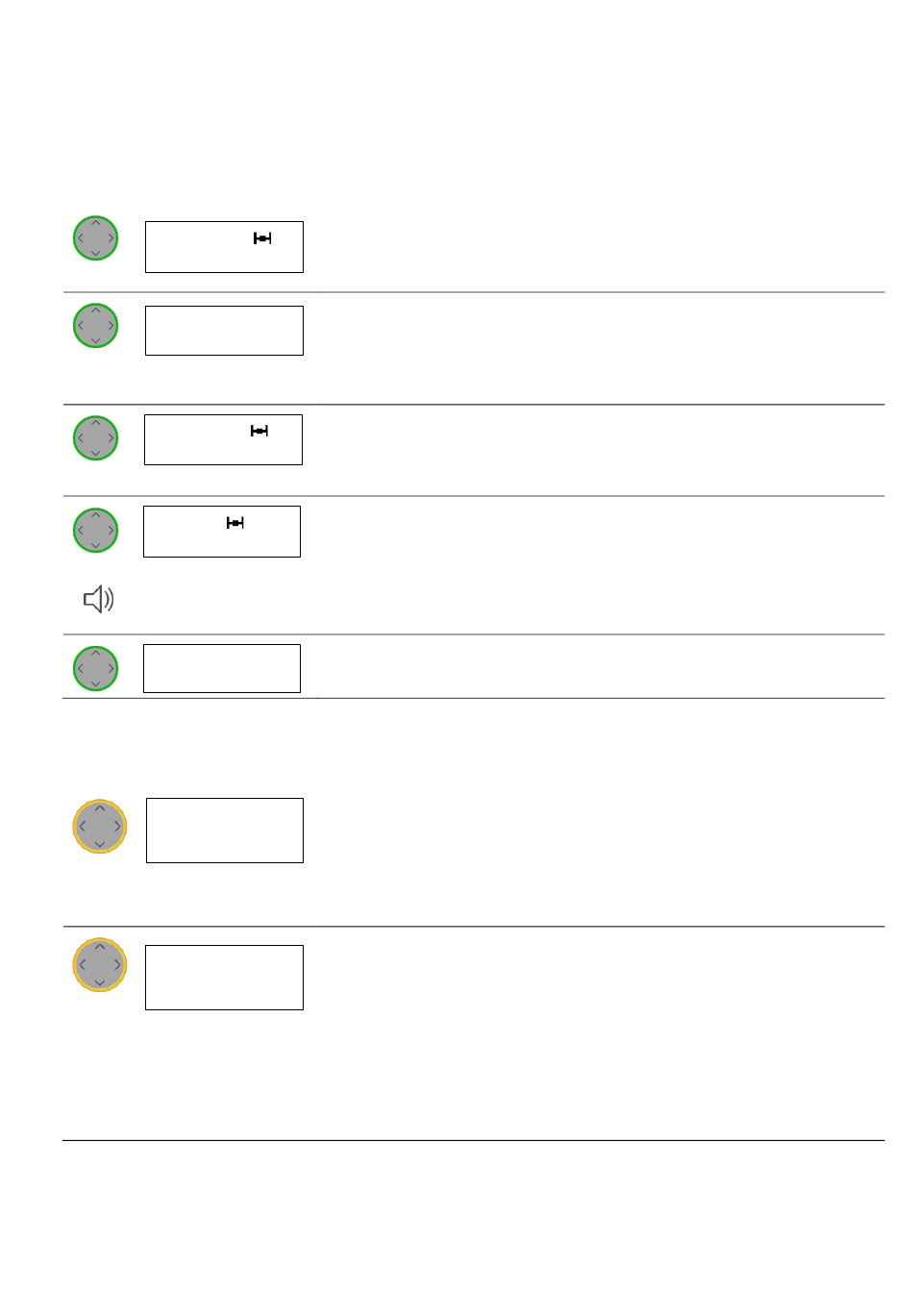
Task: Click the display box beside the upper yellow joystick
Action: tap(225, 831)
